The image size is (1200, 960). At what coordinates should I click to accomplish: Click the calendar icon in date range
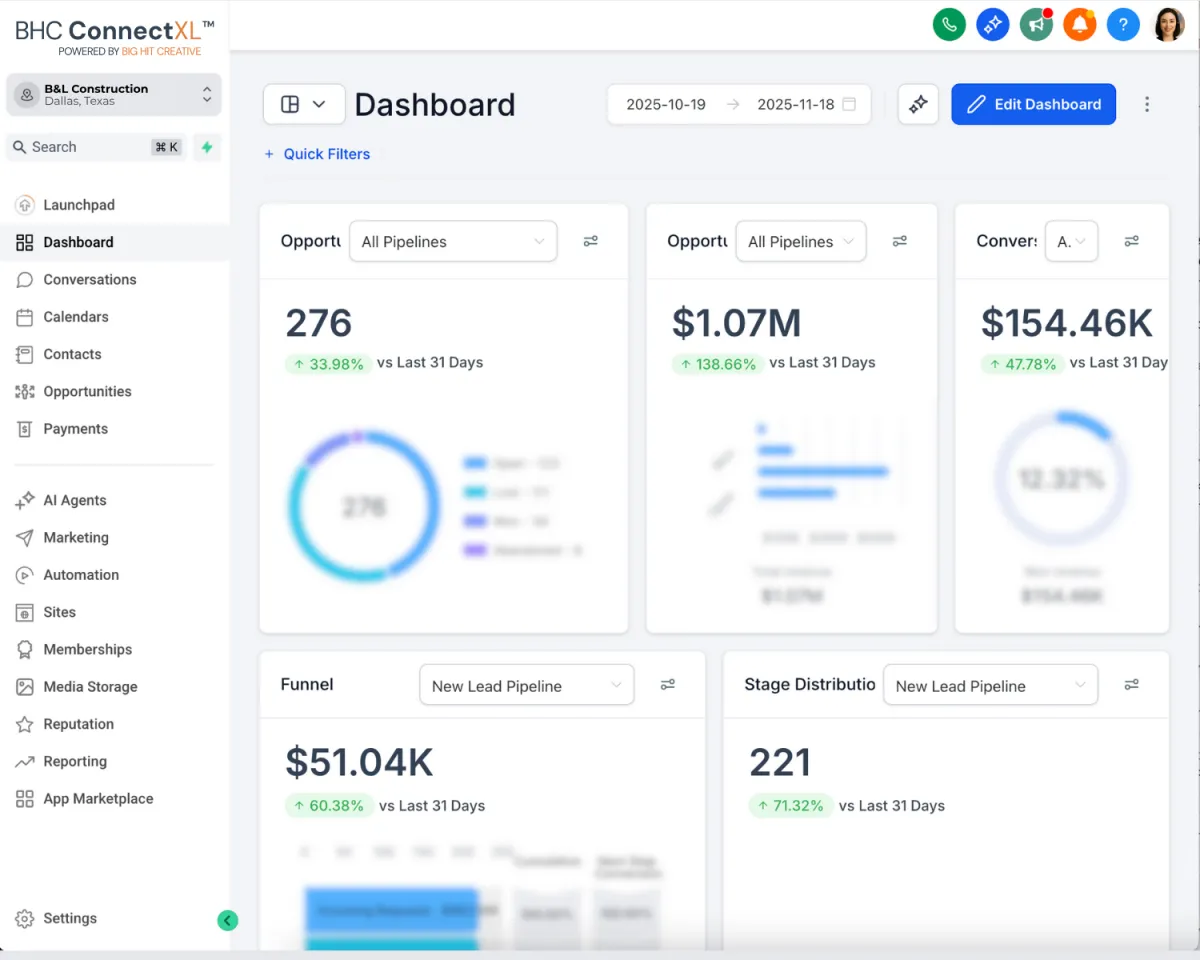[x=849, y=104]
